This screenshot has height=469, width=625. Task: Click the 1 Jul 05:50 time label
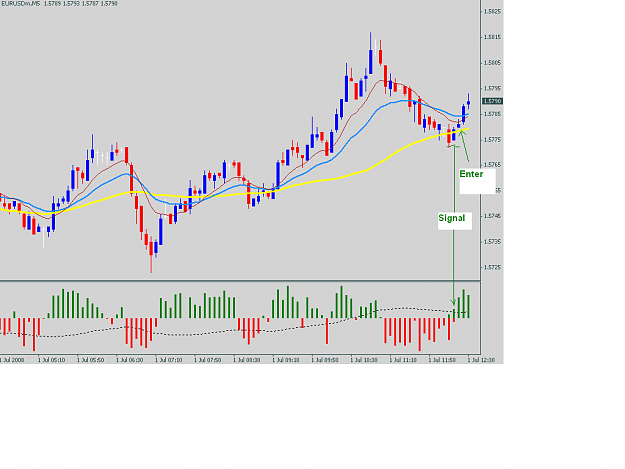[90, 360]
